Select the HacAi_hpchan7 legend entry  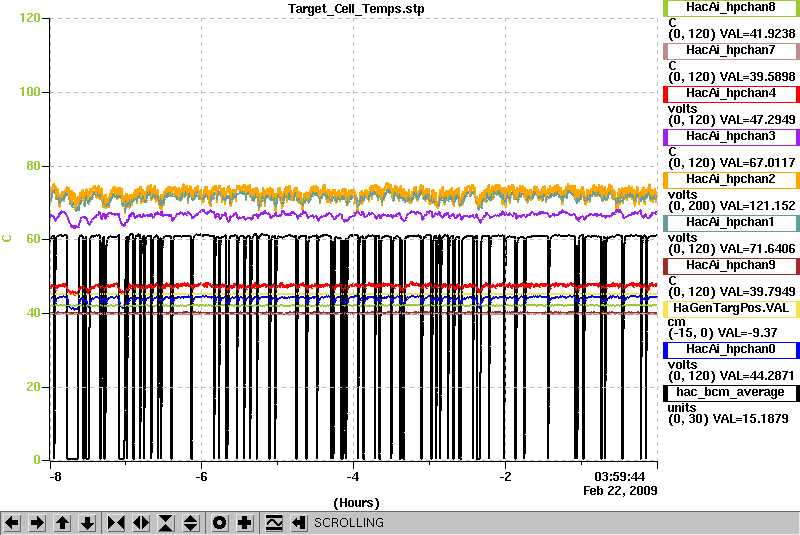click(731, 50)
